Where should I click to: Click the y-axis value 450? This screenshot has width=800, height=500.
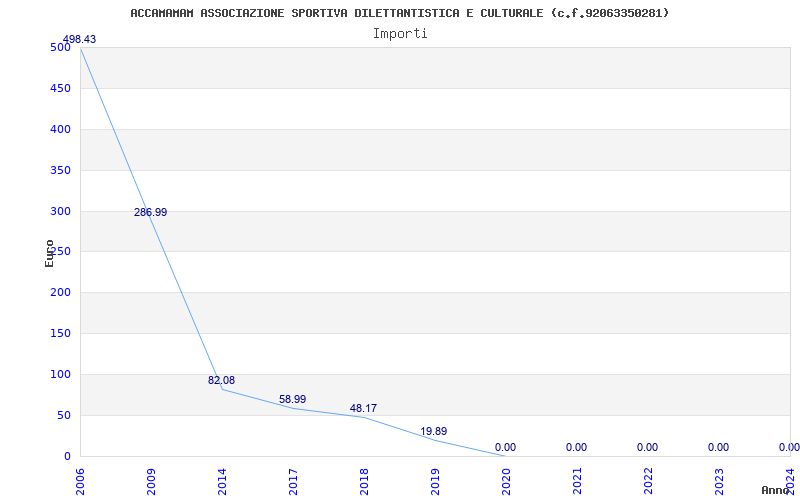[x=60, y=88]
